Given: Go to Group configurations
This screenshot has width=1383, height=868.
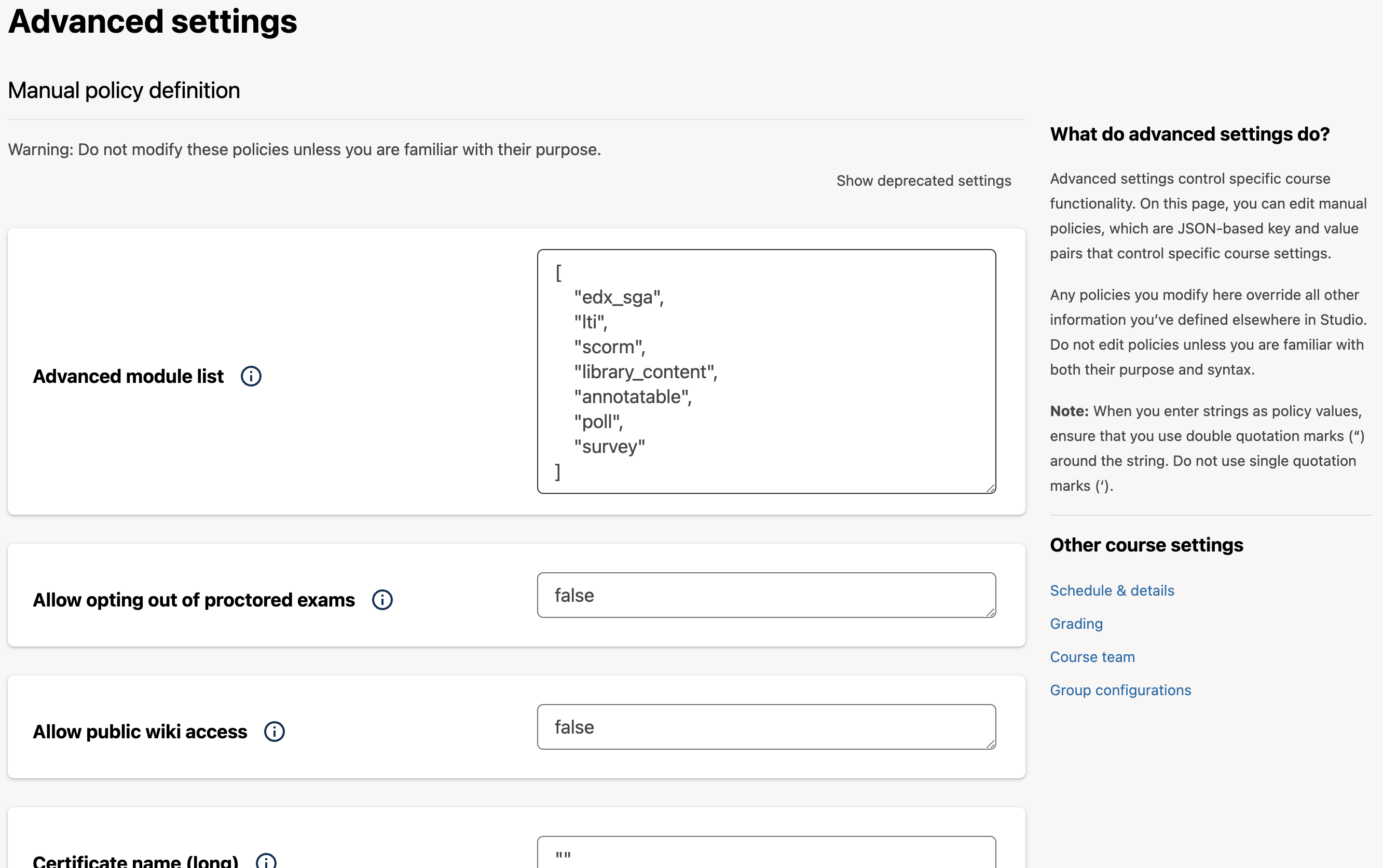Looking at the screenshot, I should pyautogui.click(x=1120, y=690).
